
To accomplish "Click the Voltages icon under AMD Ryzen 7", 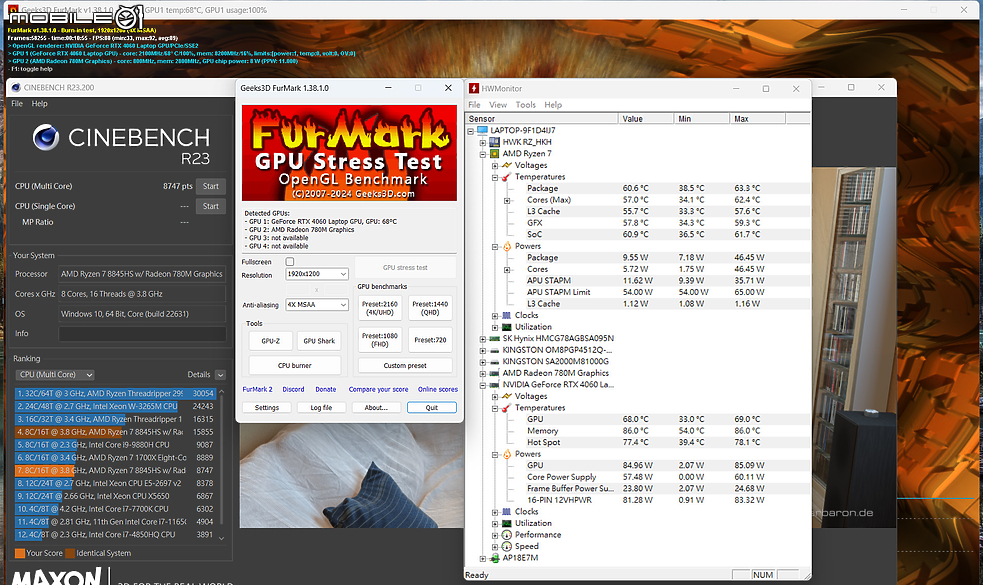I will 507,166.
